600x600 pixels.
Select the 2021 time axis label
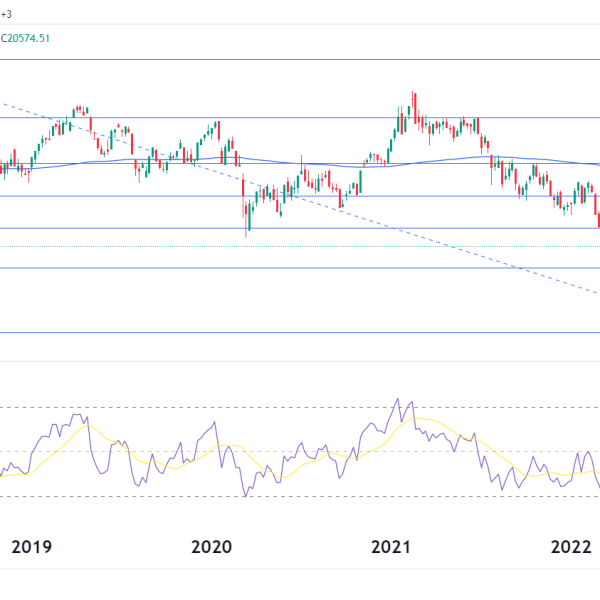click(x=391, y=547)
